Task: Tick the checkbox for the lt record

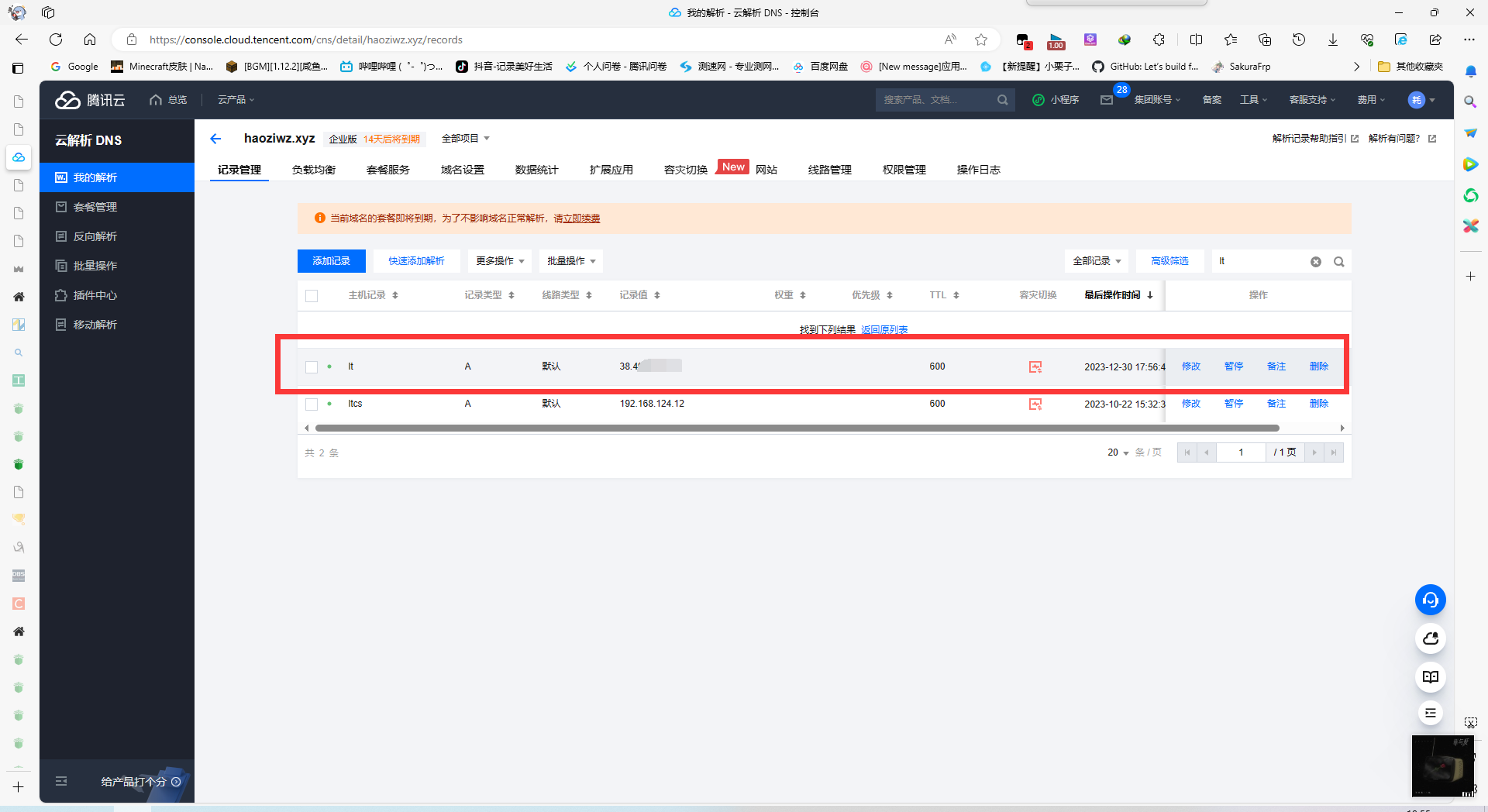Action: (x=312, y=367)
